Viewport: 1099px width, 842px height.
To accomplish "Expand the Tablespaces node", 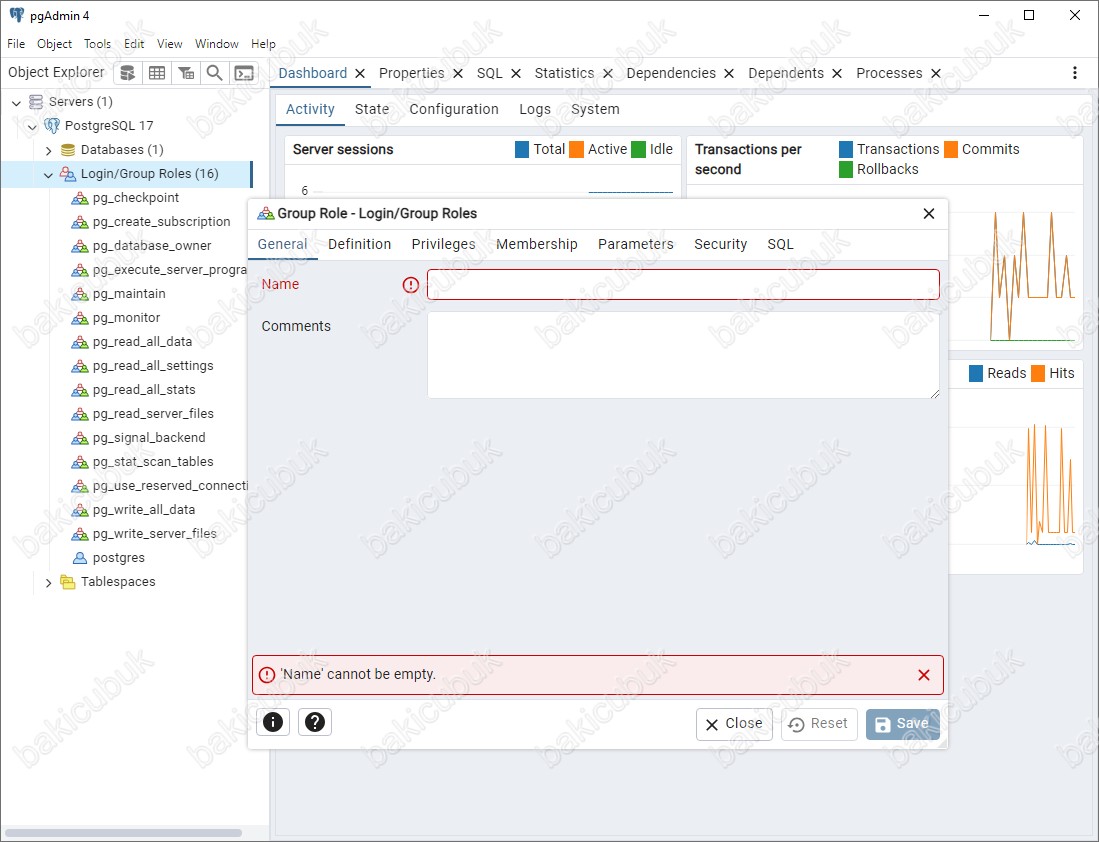I will (x=48, y=583).
